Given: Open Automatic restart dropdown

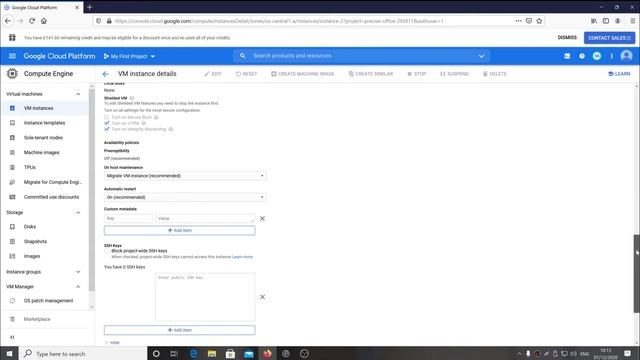Looking at the screenshot, I should click(x=185, y=197).
